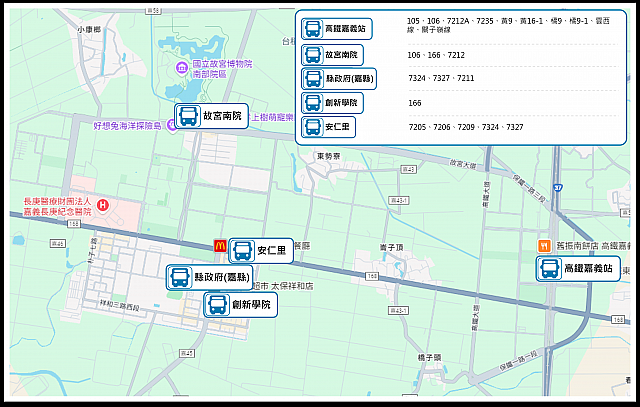The height and width of the screenshot is (407, 640).
Task: Click route 166 beside 創新學院 legend entry
Action: tap(414, 103)
